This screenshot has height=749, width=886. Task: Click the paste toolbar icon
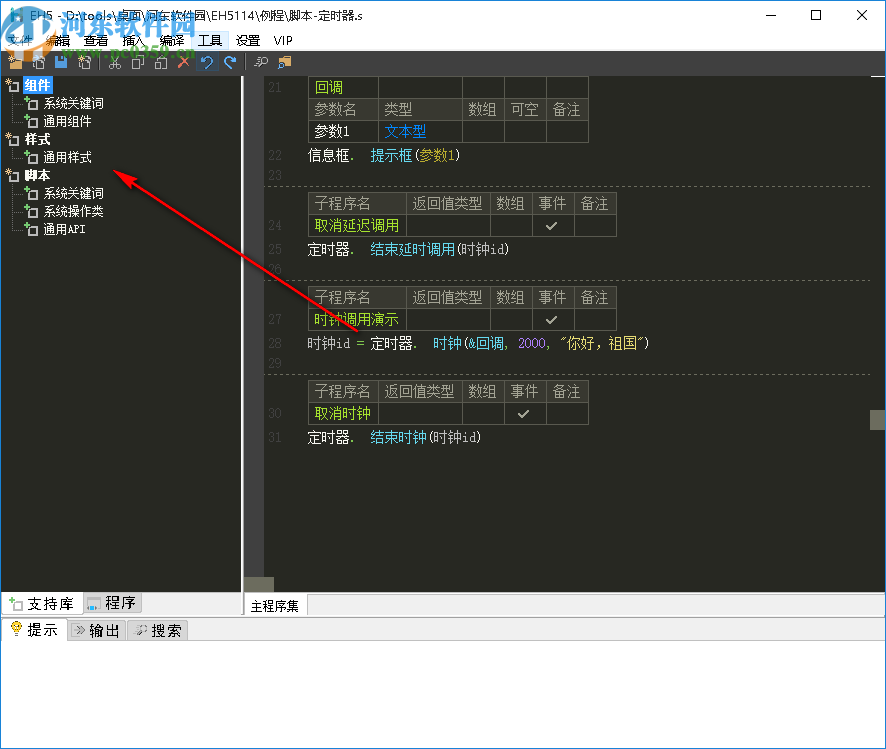(161, 62)
